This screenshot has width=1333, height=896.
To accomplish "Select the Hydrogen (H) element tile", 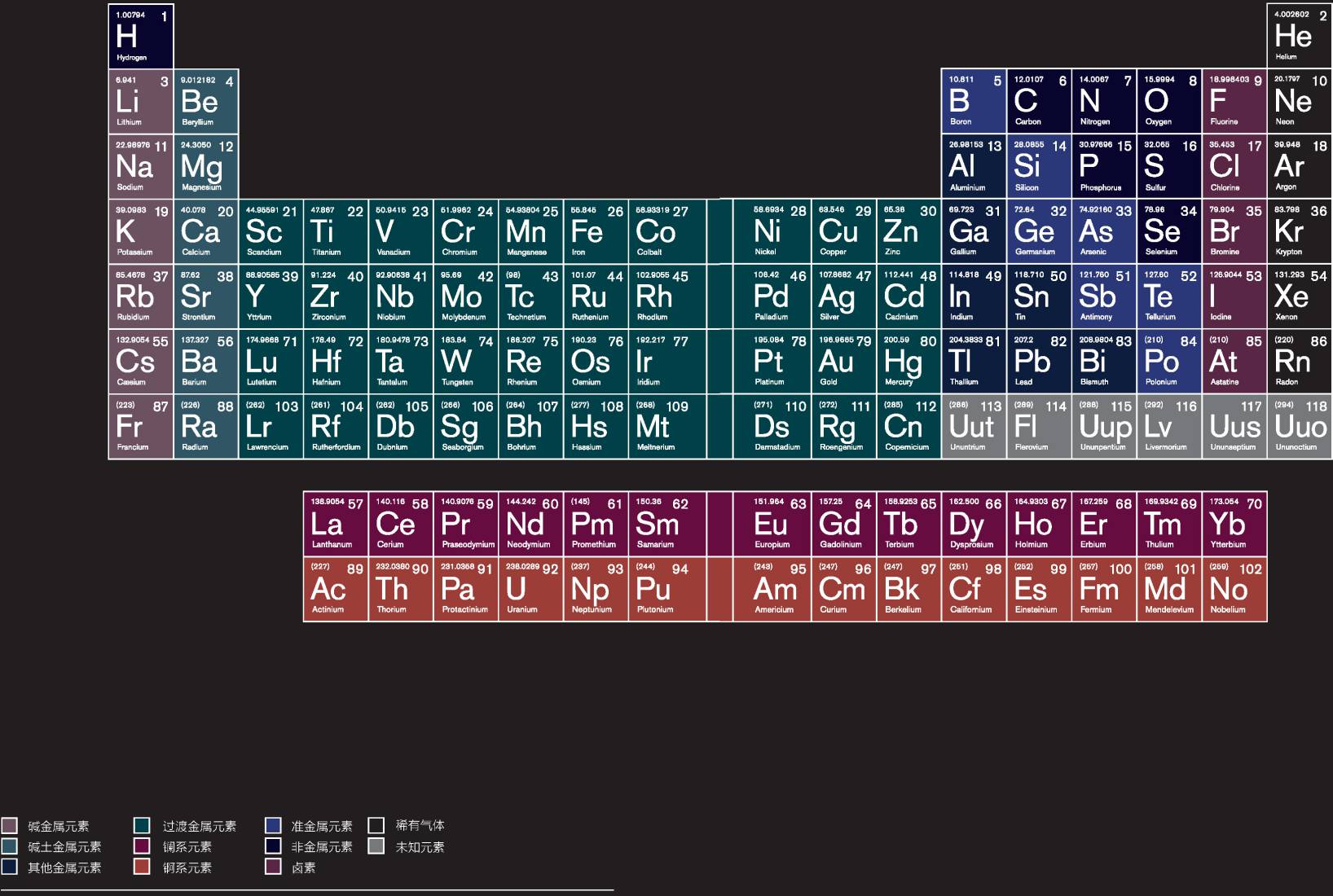I will 141,36.
